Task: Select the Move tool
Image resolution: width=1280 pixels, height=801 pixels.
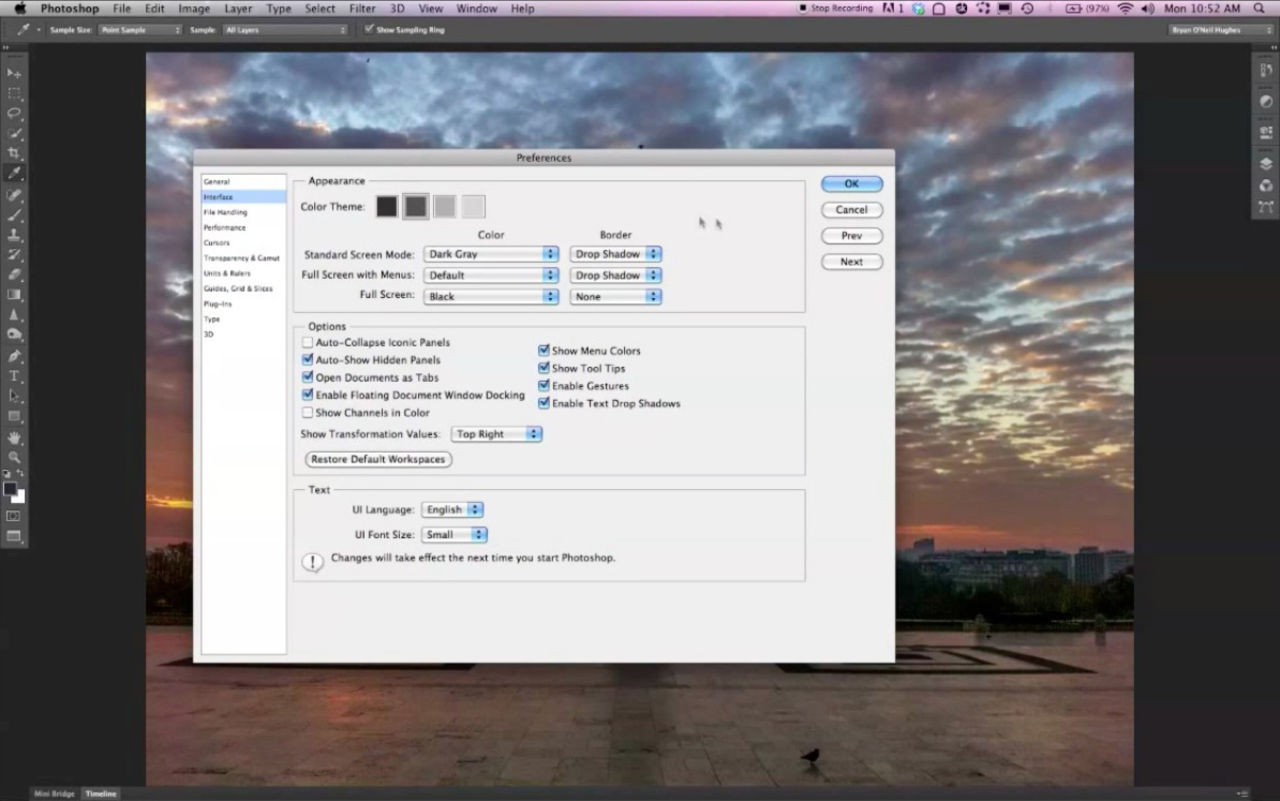Action: pos(14,74)
